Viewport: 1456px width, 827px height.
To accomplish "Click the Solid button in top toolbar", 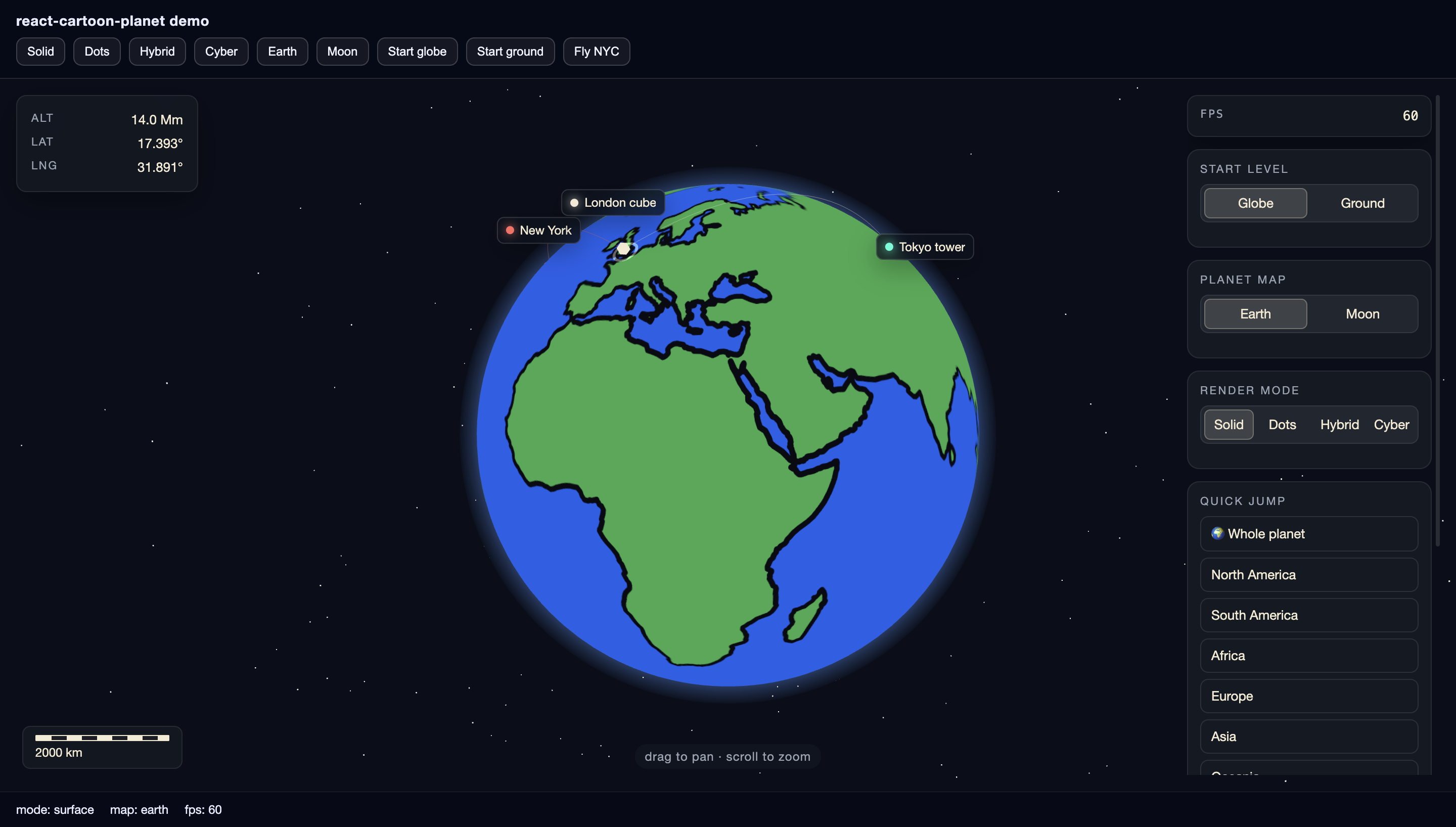I will pos(40,52).
